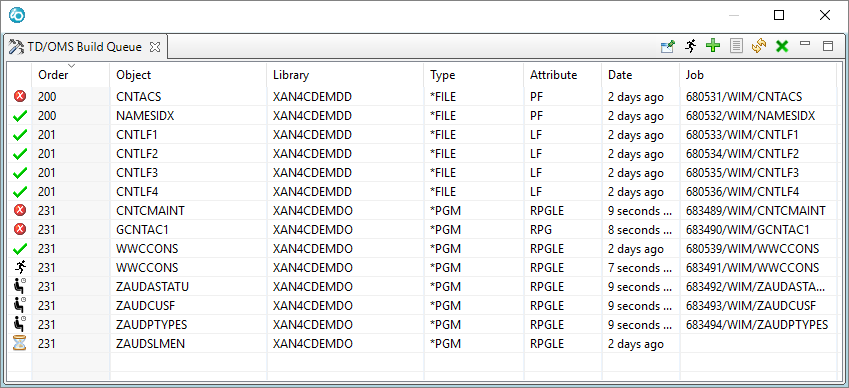This screenshot has height=388, width=849.
Task: Click the red error icon for CNTCMAINT
Action: click(20, 211)
